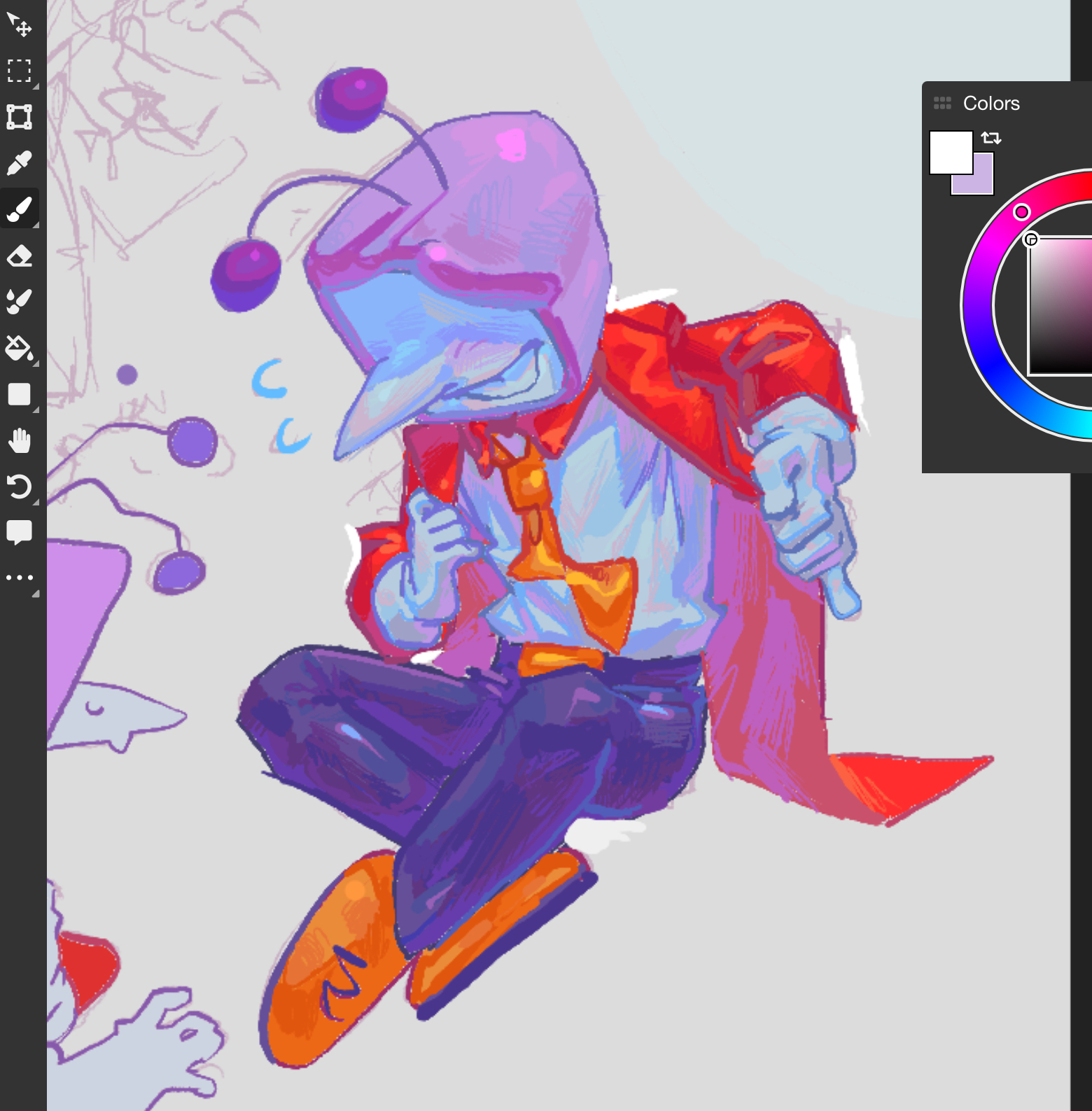This screenshot has height=1111, width=1092.
Task: Select the Transform tool
Action: point(19,117)
